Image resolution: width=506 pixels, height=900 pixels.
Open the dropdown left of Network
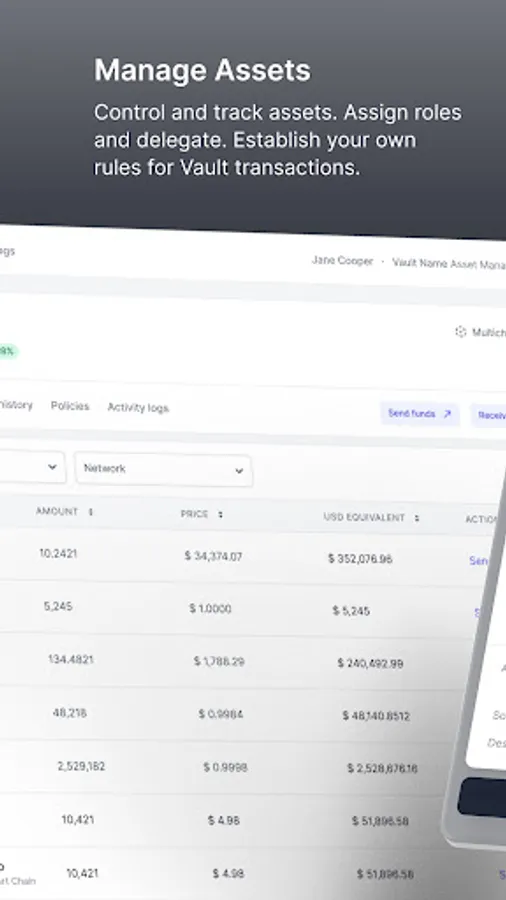(32, 467)
